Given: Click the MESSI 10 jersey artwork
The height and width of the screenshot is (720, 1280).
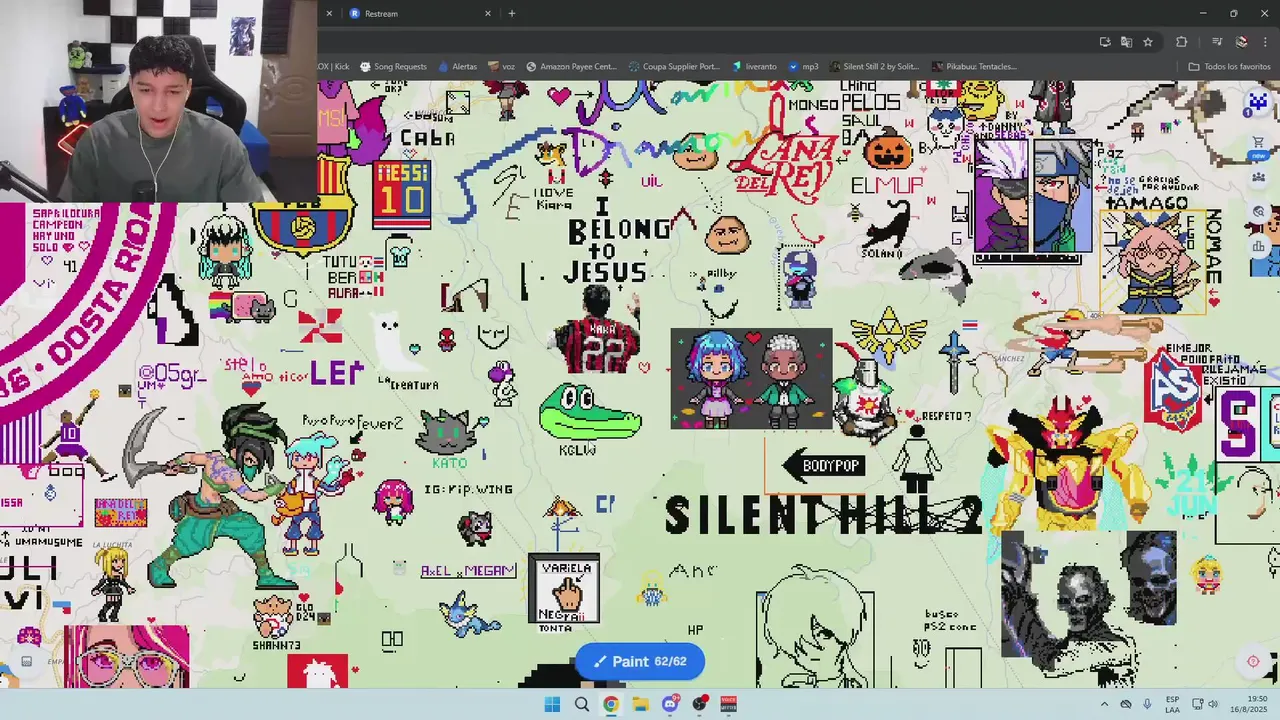Looking at the screenshot, I should click(402, 193).
